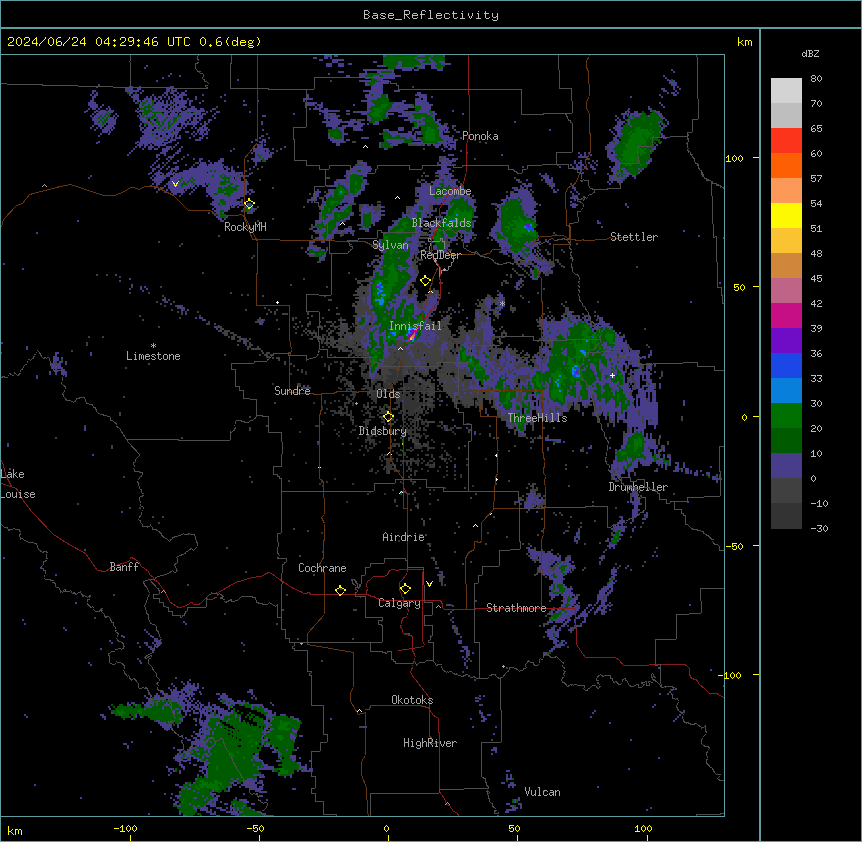The image size is (862, 842).
Task: Click the Limestone label
Action: pyautogui.click(x=153, y=356)
